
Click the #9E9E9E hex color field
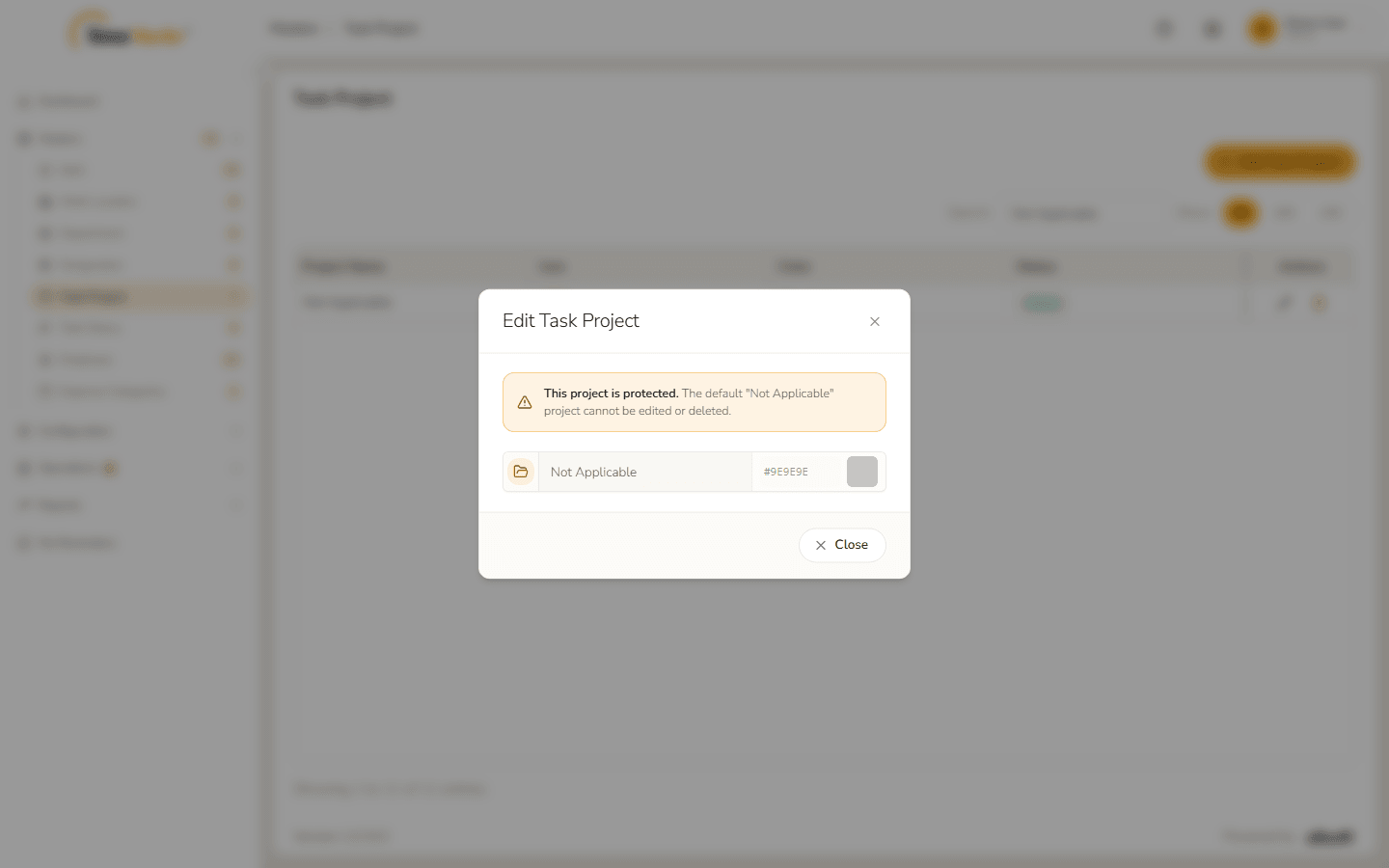[x=799, y=472]
